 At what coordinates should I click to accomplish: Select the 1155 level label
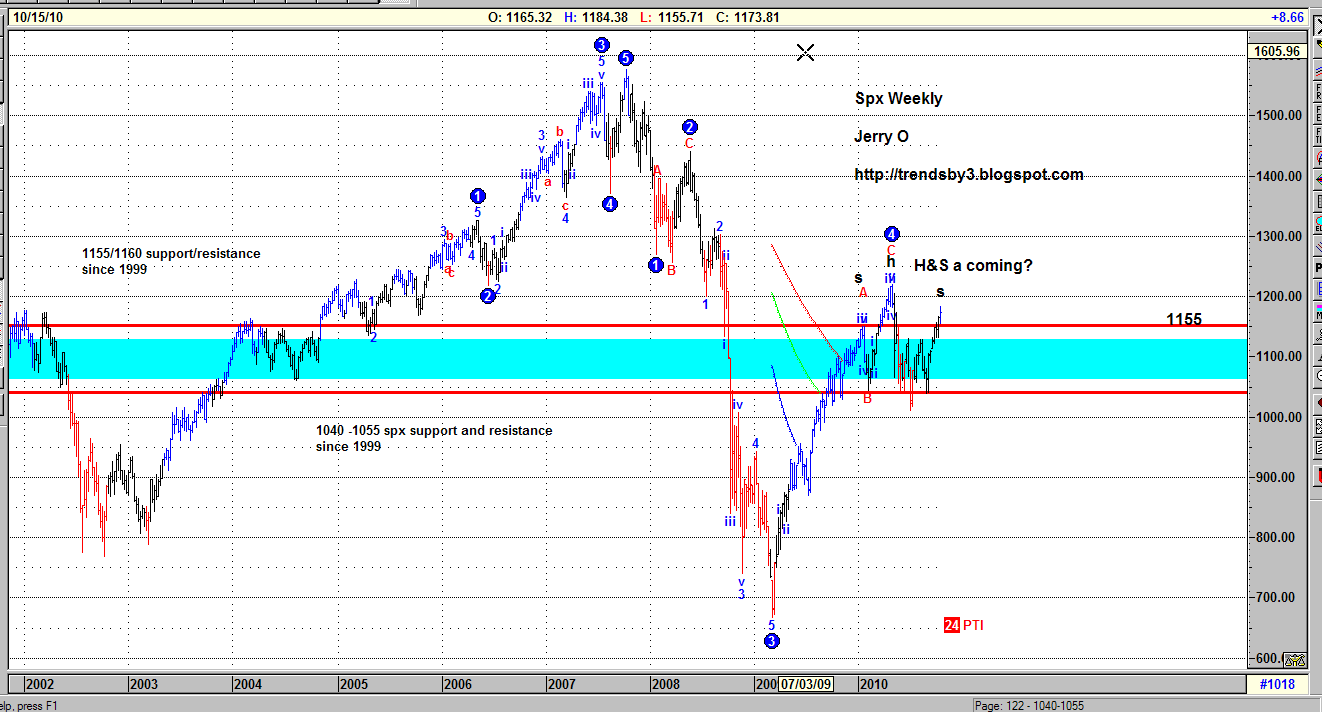(1184, 320)
